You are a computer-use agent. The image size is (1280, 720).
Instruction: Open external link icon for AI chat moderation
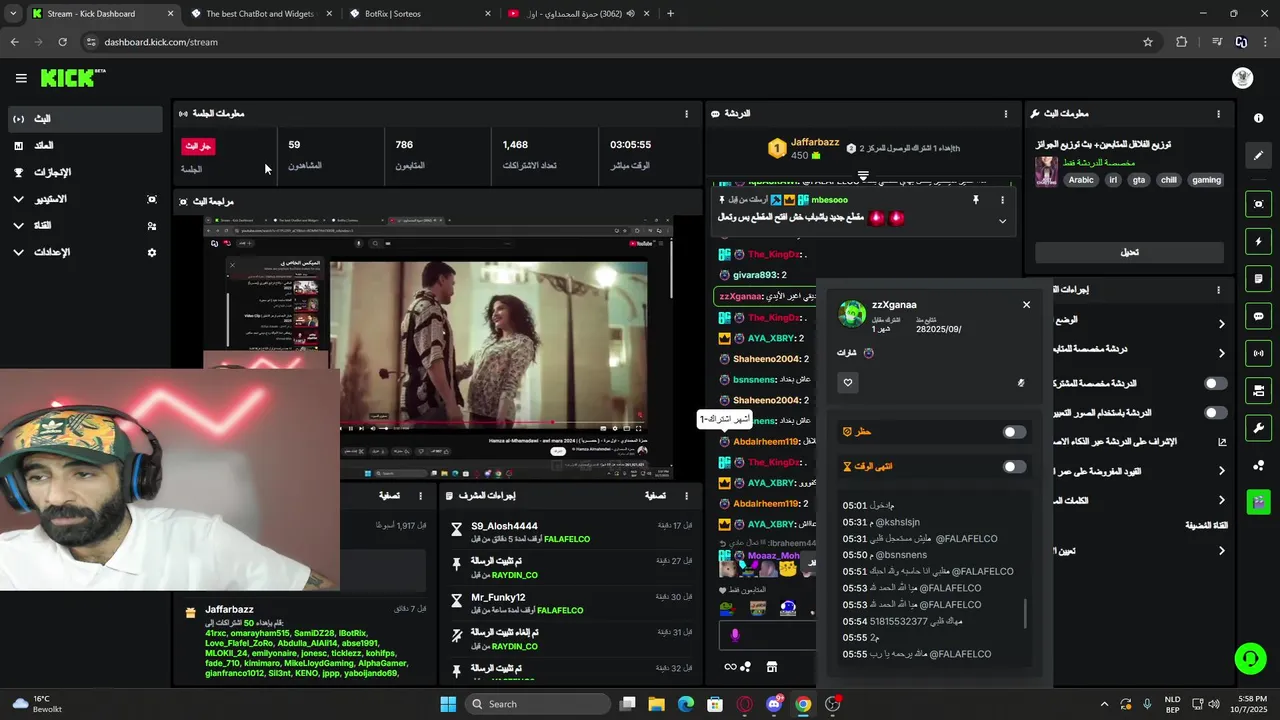point(1221,441)
